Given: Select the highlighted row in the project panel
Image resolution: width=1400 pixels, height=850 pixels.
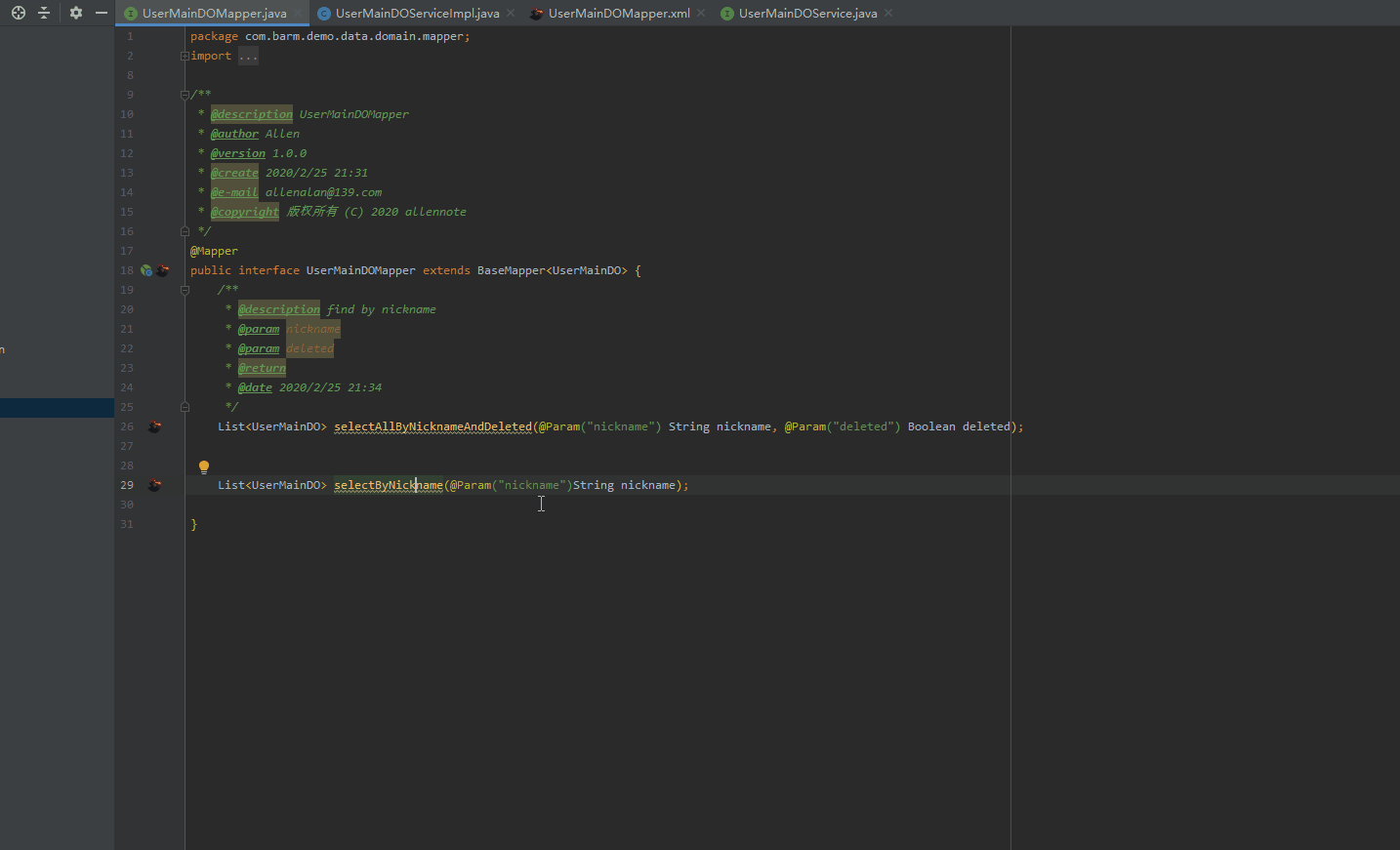Looking at the screenshot, I should [x=57, y=407].
